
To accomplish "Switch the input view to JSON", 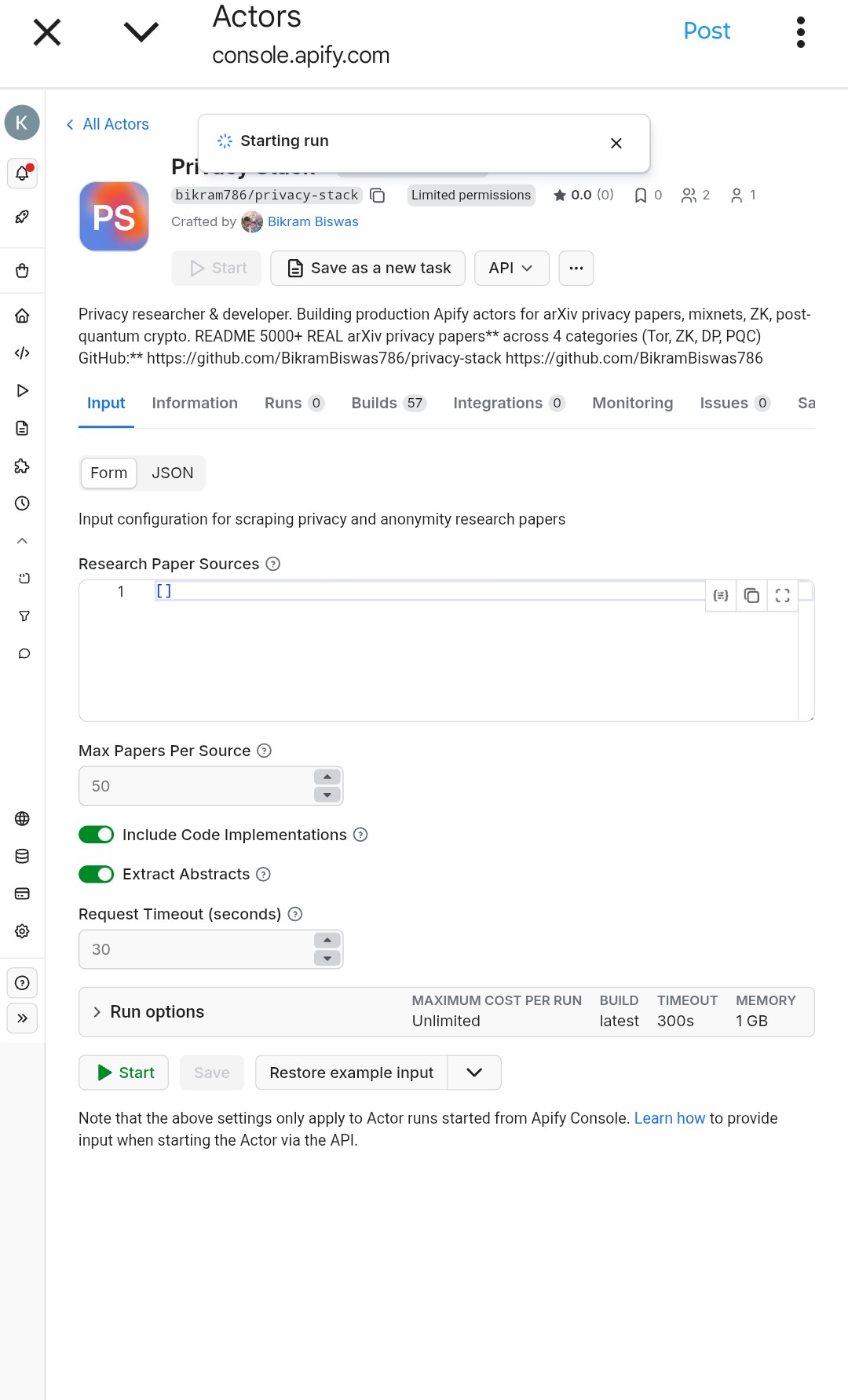I will [x=172, y=473].
